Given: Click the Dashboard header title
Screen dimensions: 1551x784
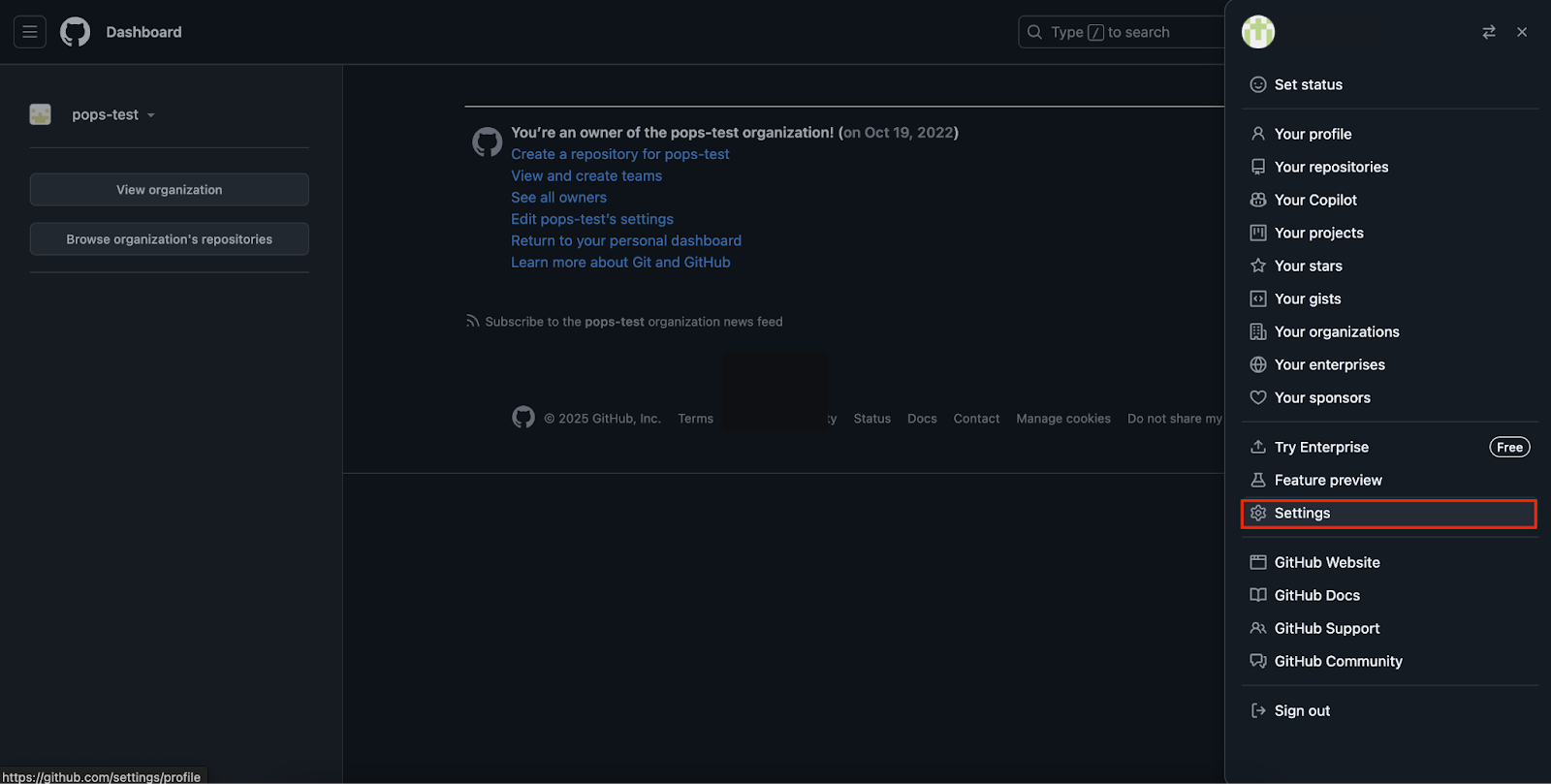Looking at the screenshot, I should pos(143,32).
